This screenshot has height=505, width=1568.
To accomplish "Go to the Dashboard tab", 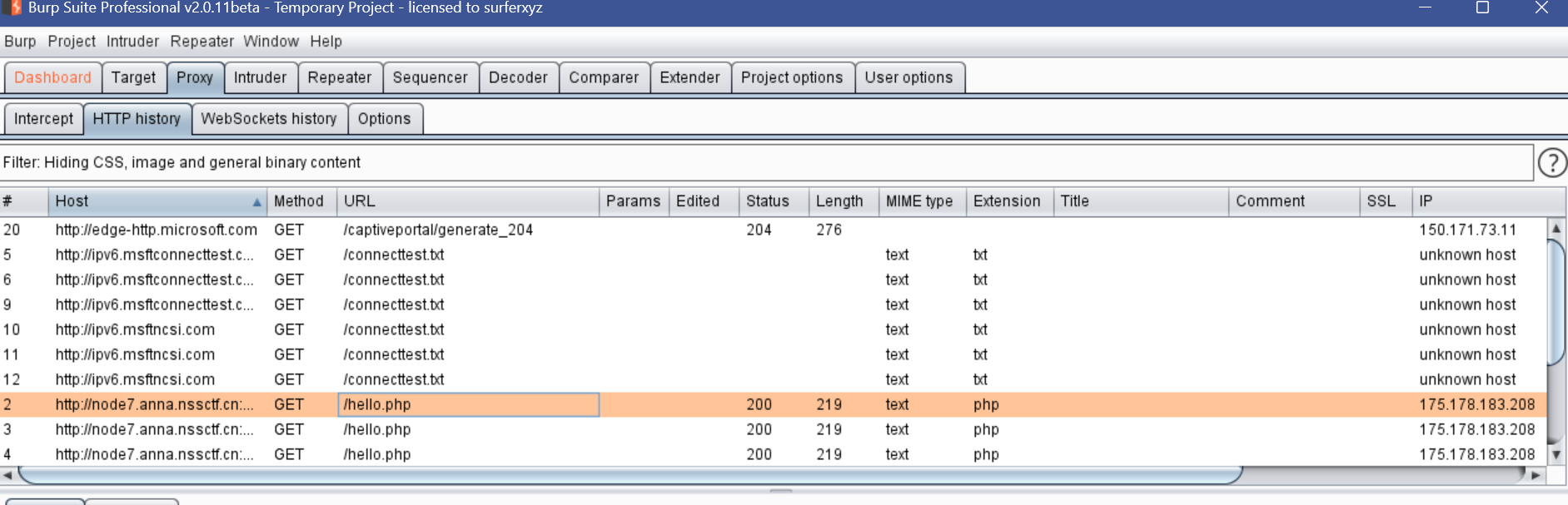I will coord(52,77).
